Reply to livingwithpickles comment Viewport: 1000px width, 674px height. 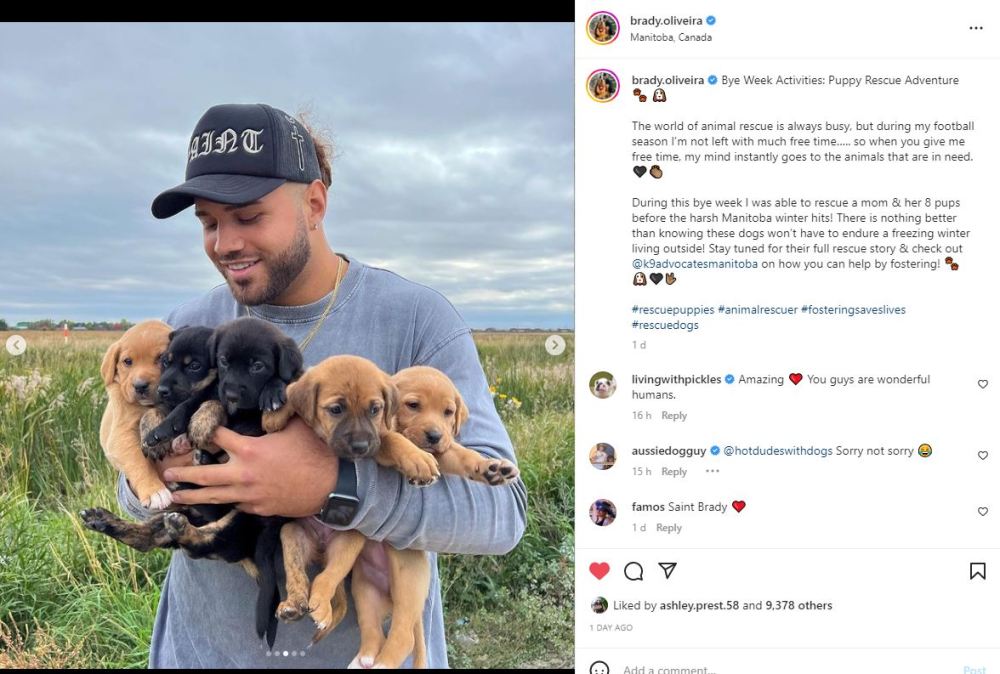(674, 416)
